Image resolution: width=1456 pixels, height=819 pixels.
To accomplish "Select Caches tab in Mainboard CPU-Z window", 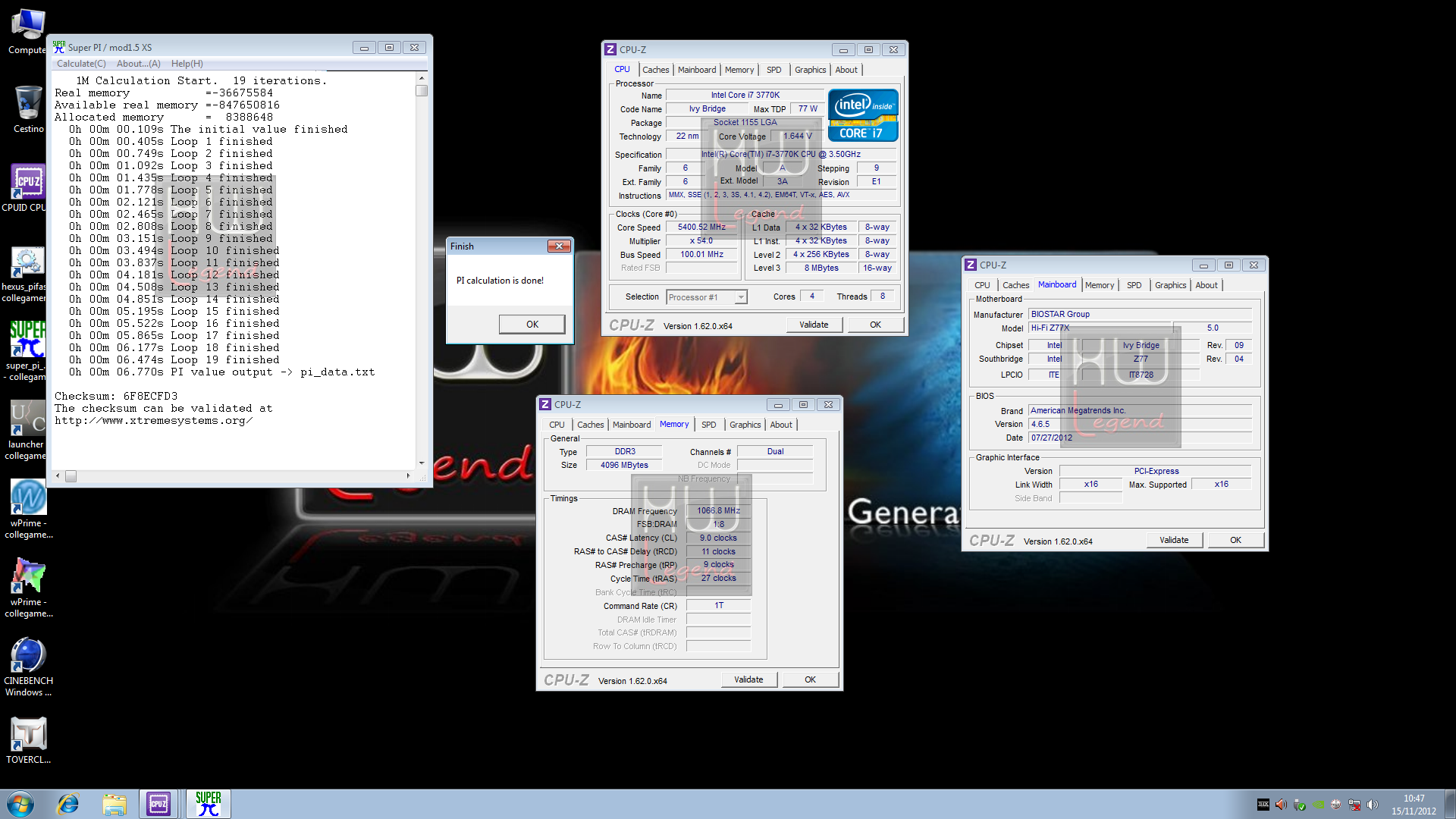I will click(x=1015, y=285).
